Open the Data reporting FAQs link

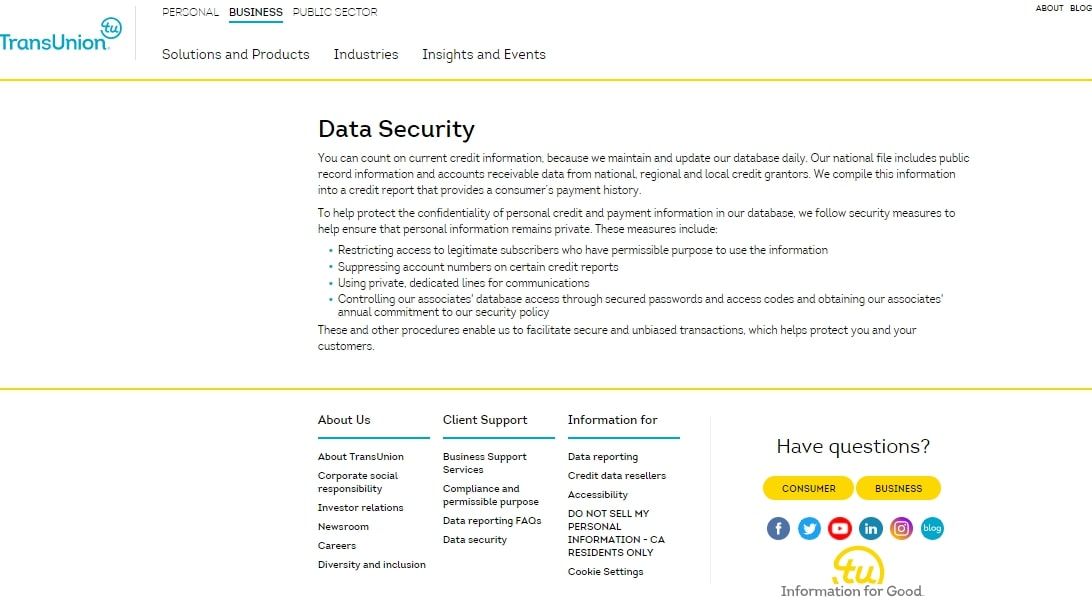pos(492,520)
